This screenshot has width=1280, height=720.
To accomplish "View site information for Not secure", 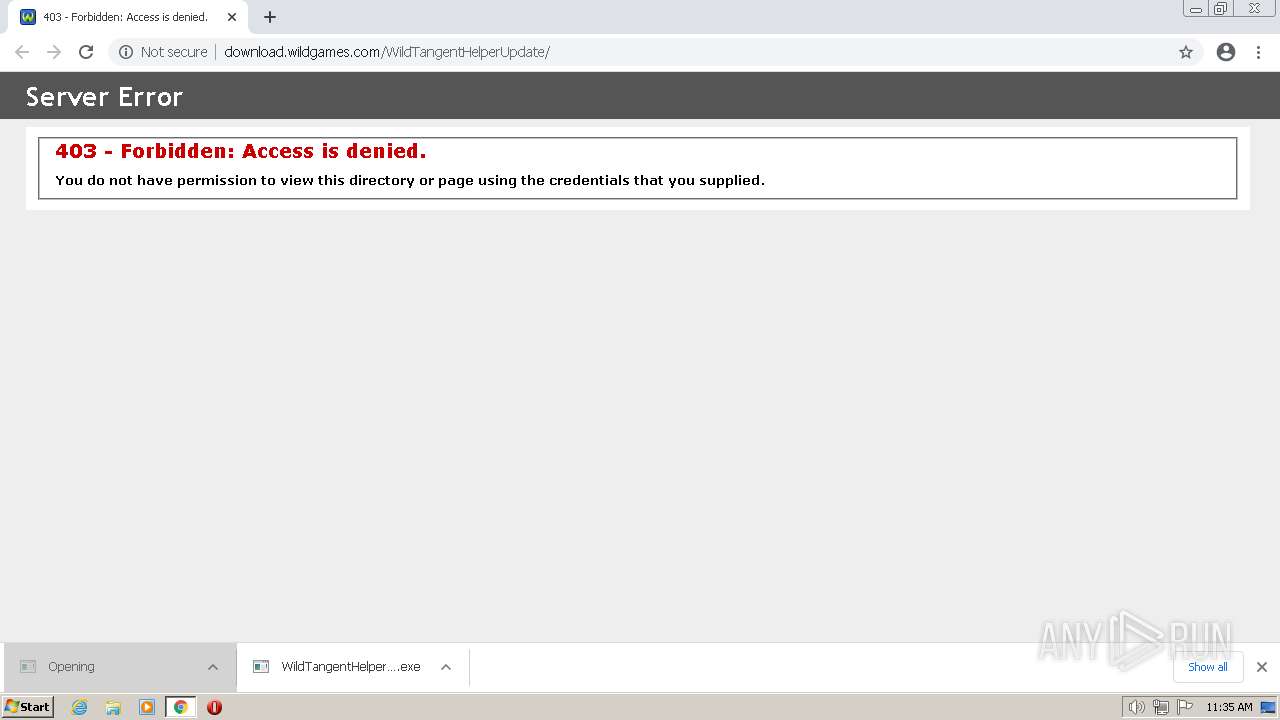I will (x=163, y=52).
